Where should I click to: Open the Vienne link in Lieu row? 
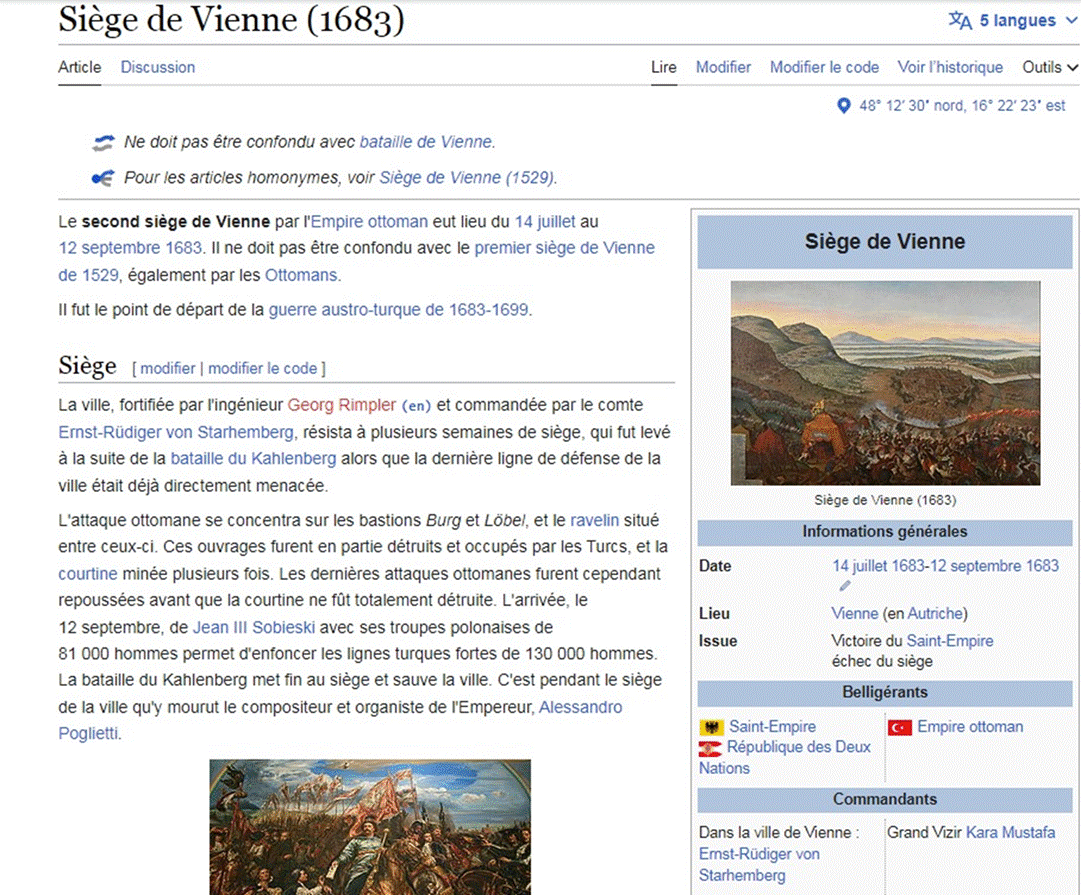[855, 614]
